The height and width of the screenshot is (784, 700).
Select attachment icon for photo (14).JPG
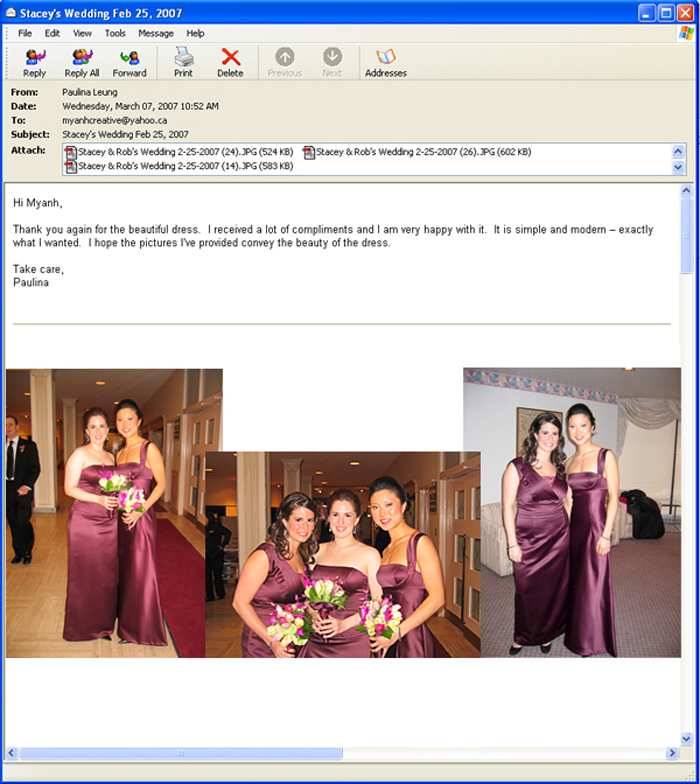coord(71,166)
